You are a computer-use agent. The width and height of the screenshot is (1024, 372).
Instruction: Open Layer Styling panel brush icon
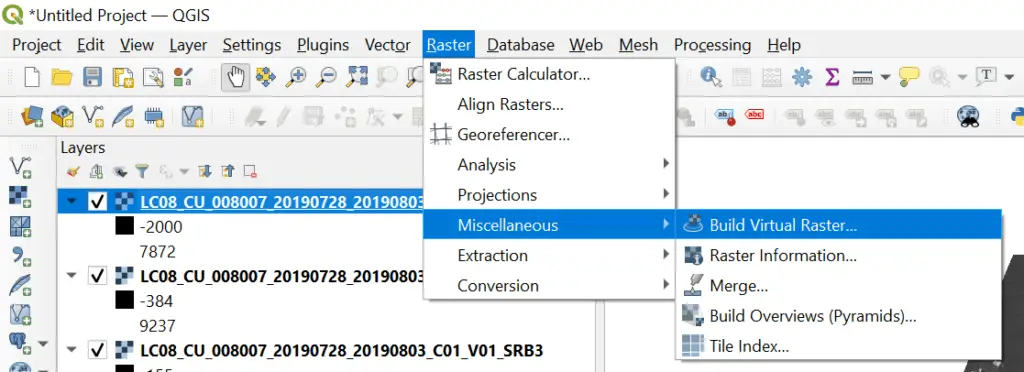74,172
